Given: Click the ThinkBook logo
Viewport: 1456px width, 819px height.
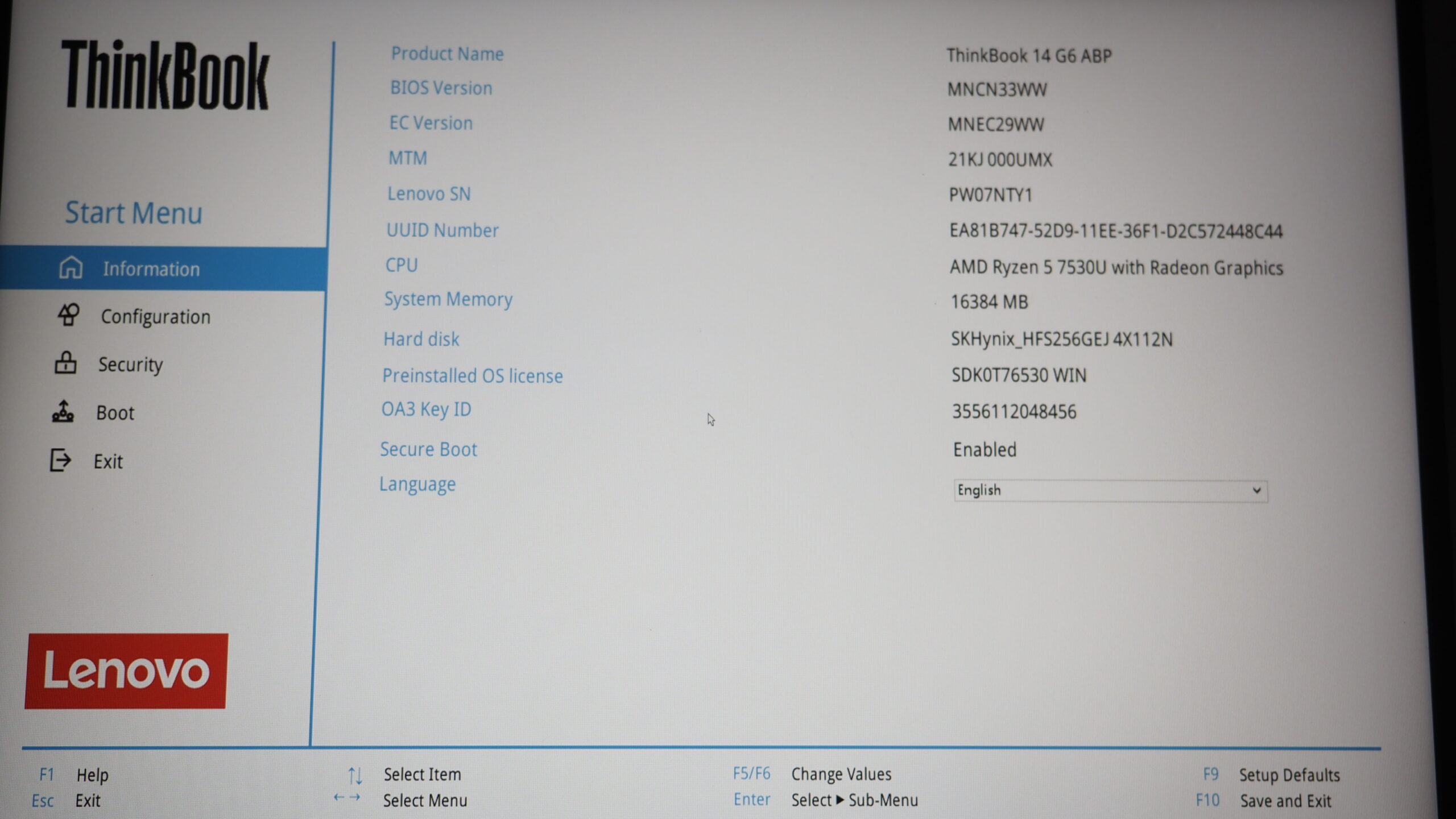Looking at the screenshot, I should (165, 75).
